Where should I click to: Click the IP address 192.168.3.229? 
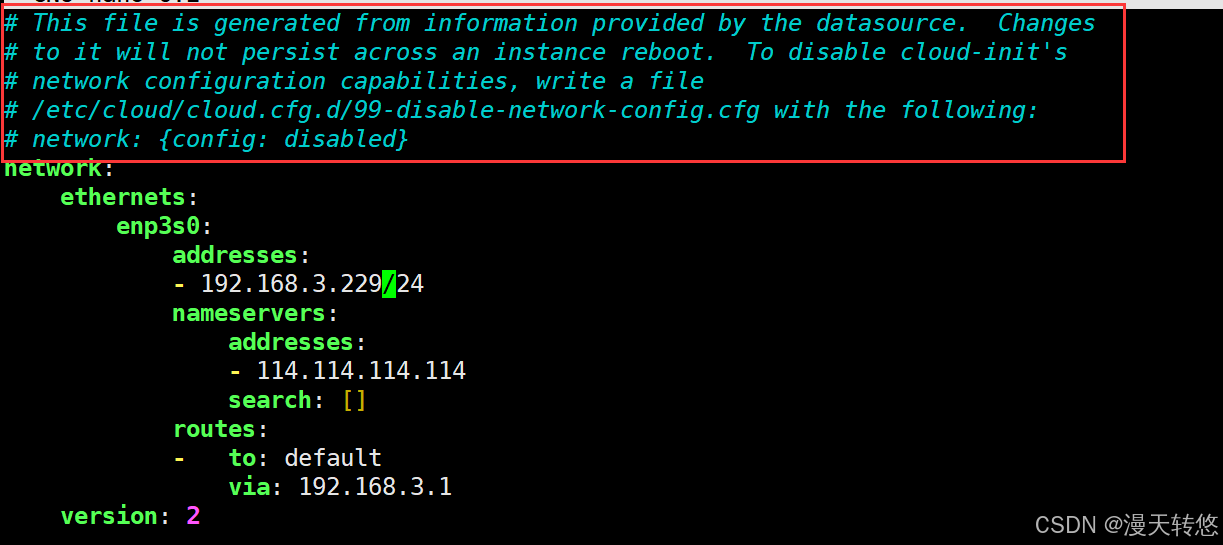tap(291, 285)
